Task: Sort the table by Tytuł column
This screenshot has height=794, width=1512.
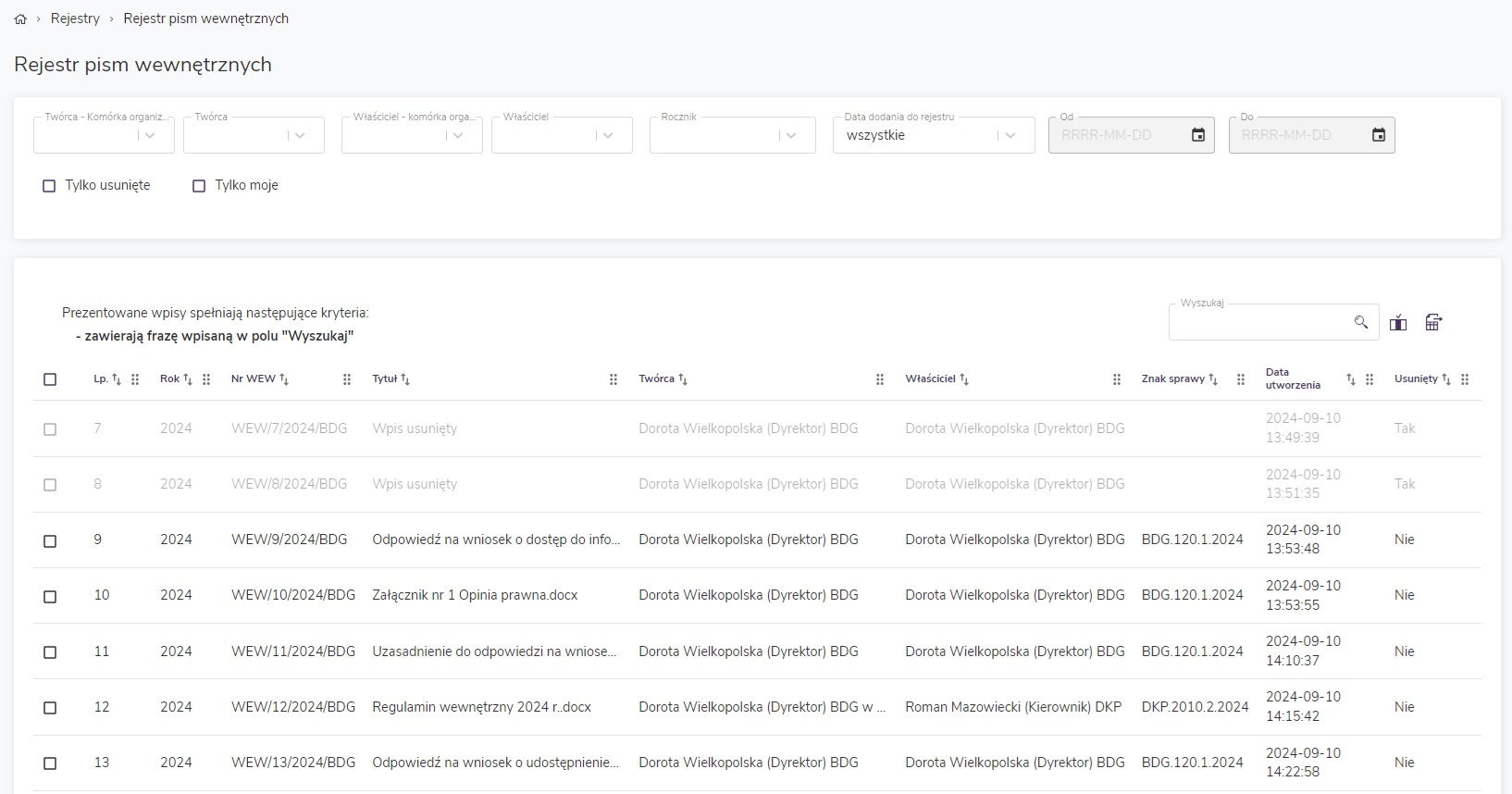Action: 405,379
